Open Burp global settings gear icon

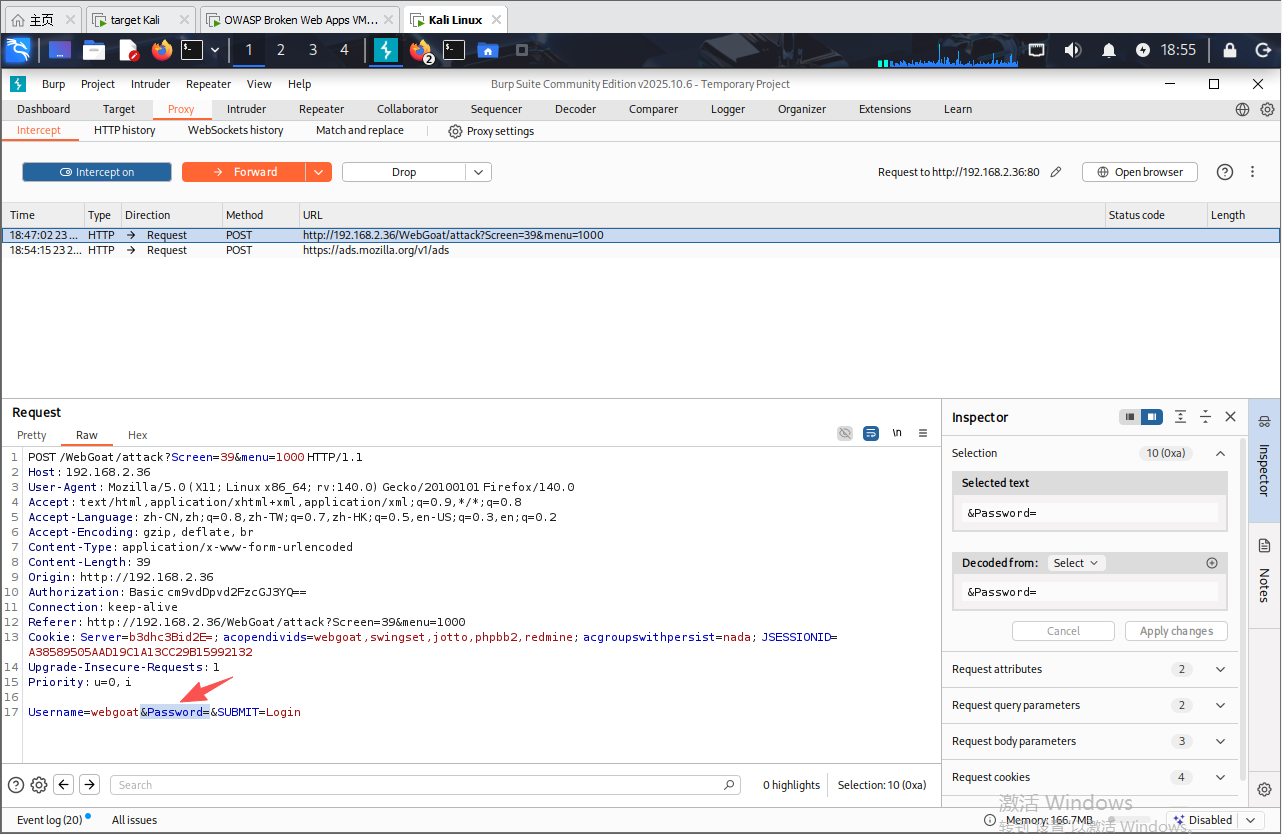pyautogui.click(x=1267, y=109)
